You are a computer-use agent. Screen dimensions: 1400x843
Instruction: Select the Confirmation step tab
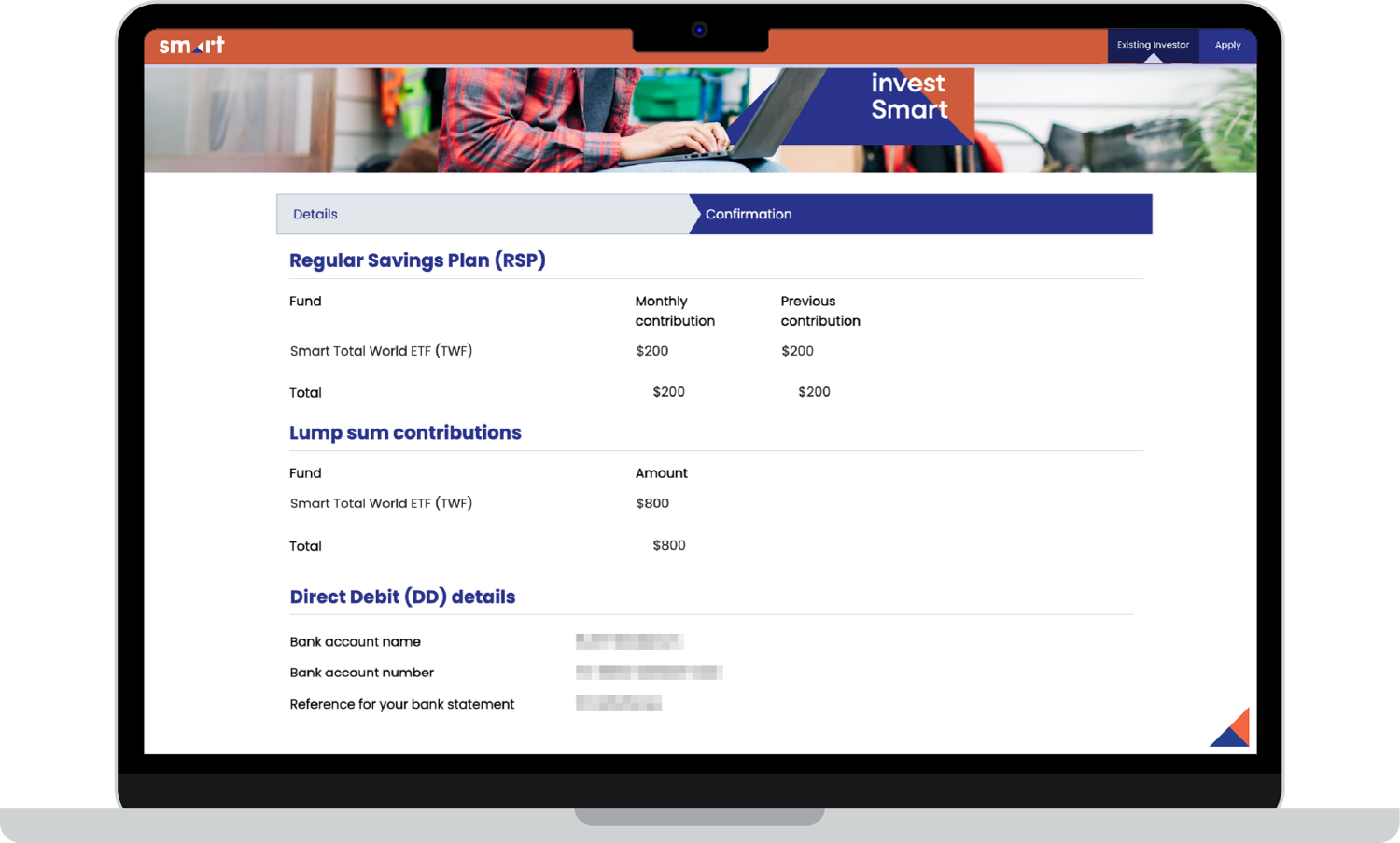click(x=920, y=214)
